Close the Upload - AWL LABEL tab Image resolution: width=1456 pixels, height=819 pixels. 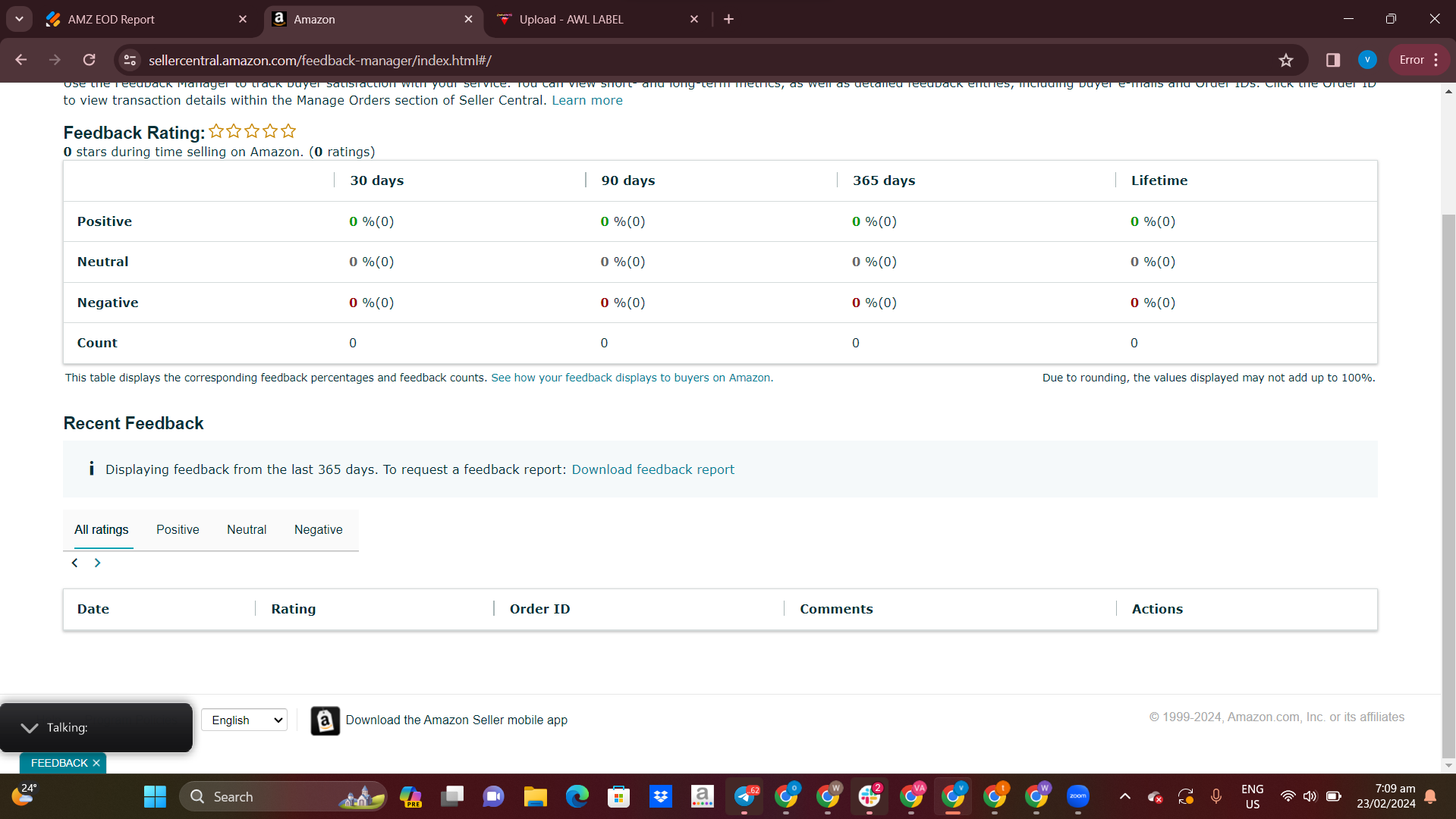coord(694,19)
